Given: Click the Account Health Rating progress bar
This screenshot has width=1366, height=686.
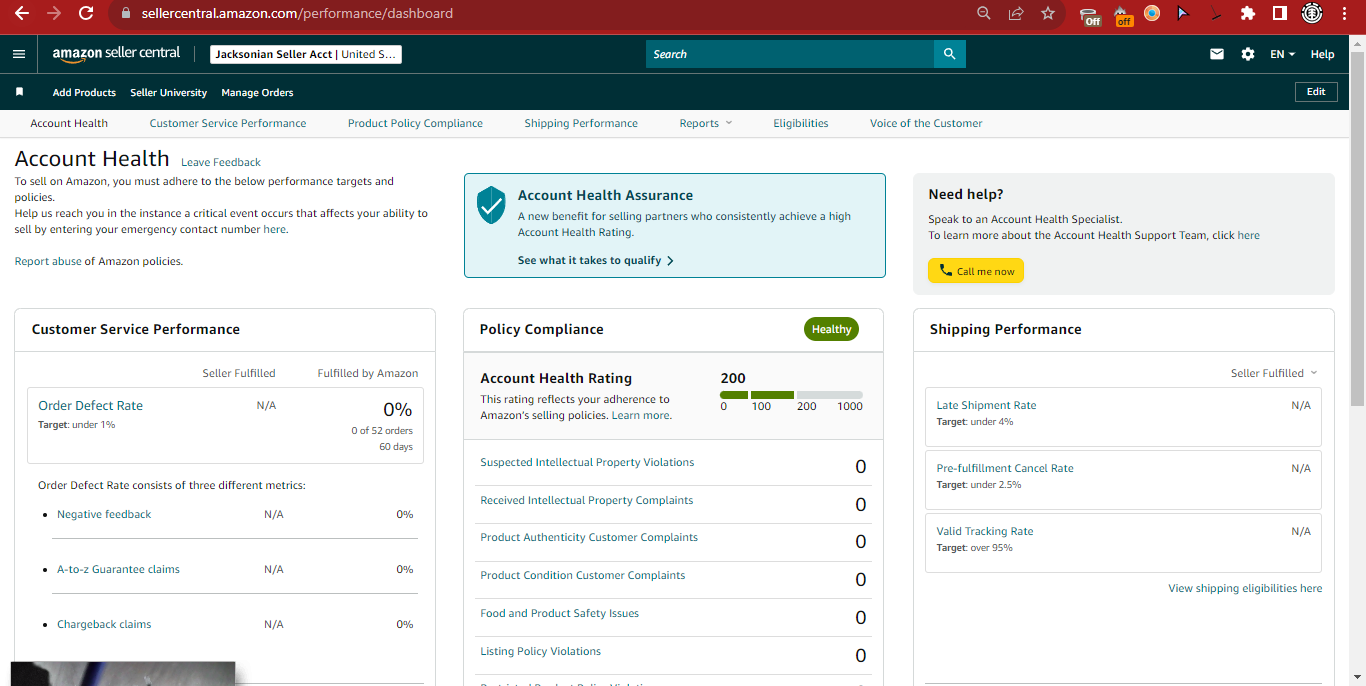Looking at the screenshot, I should pos(791,395).
